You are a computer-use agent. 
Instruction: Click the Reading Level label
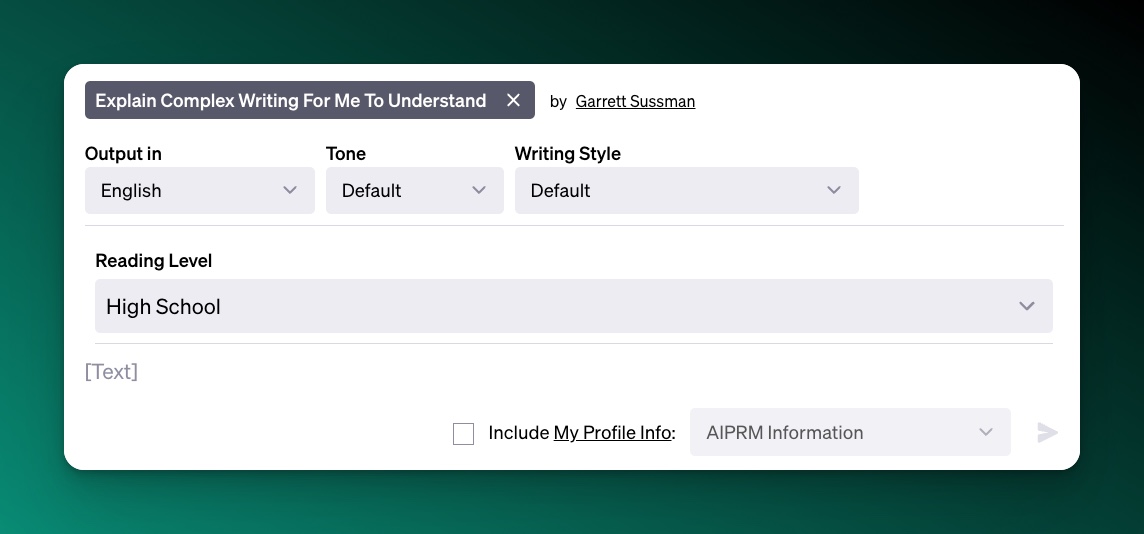[x=154, y=260]
